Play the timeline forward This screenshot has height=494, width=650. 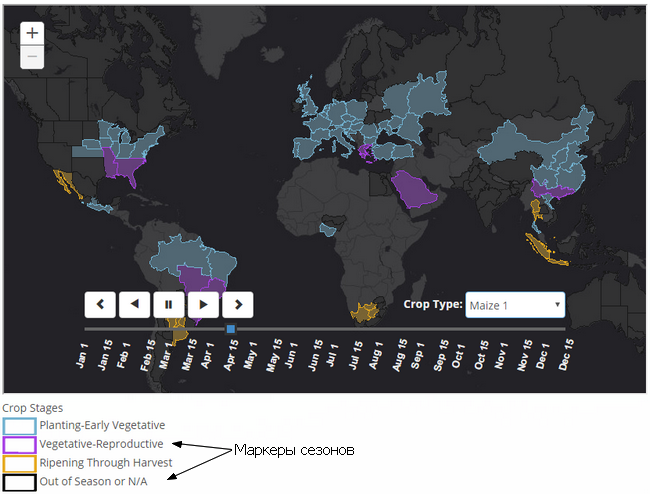(203, 305)
